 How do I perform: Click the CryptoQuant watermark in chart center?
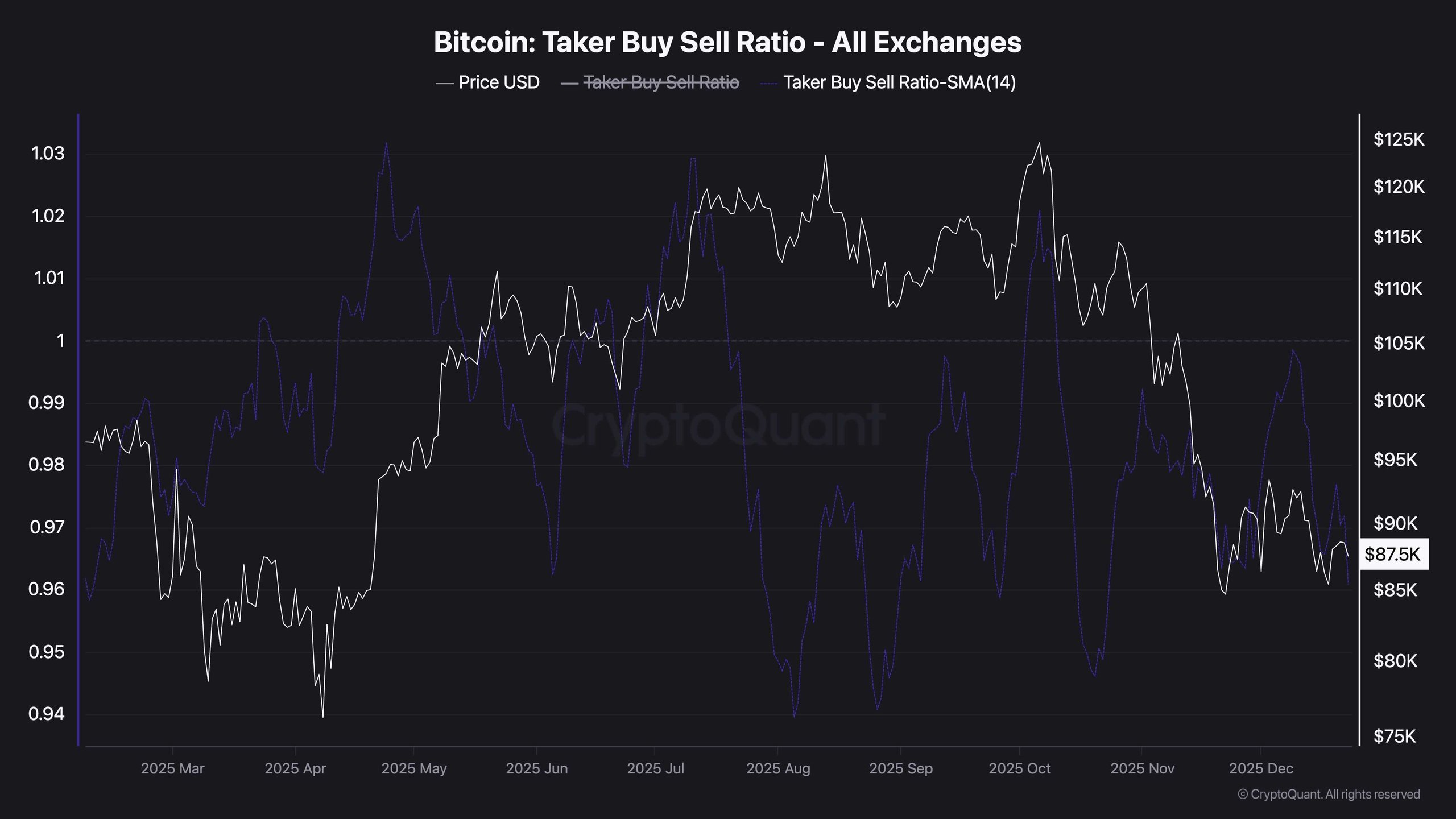click(x=718, y=425)
